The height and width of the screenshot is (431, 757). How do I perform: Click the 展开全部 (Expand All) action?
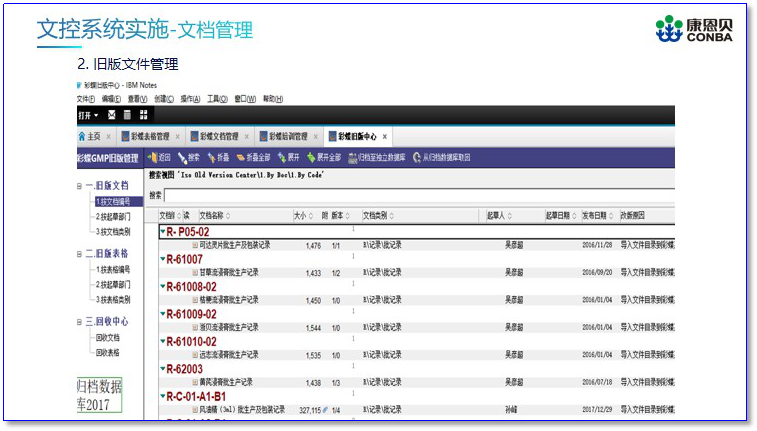click(x=324, y=158)
